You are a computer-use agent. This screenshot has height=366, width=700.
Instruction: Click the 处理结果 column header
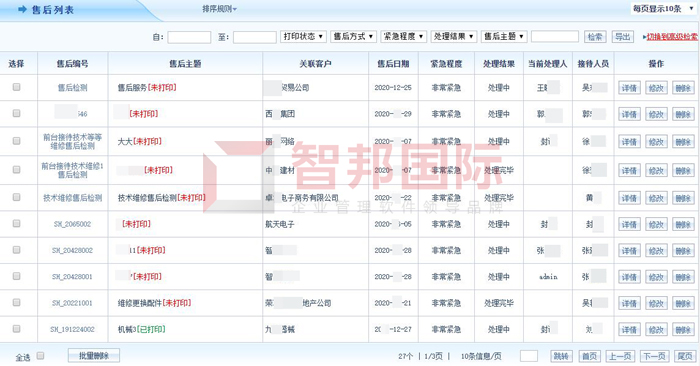[499, 64]
